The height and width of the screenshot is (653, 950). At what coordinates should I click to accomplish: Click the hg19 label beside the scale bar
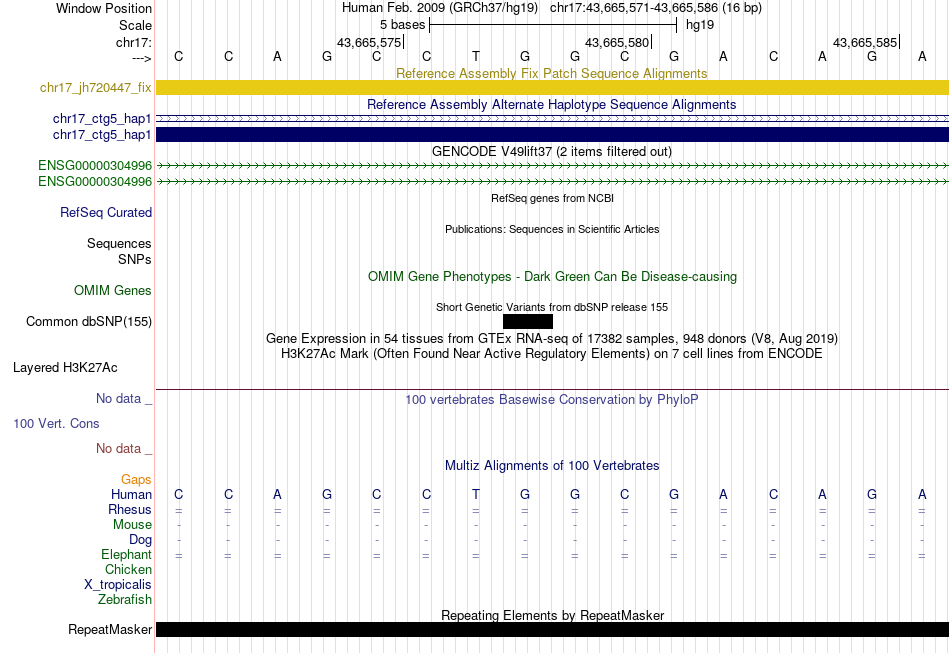[700, 25]
